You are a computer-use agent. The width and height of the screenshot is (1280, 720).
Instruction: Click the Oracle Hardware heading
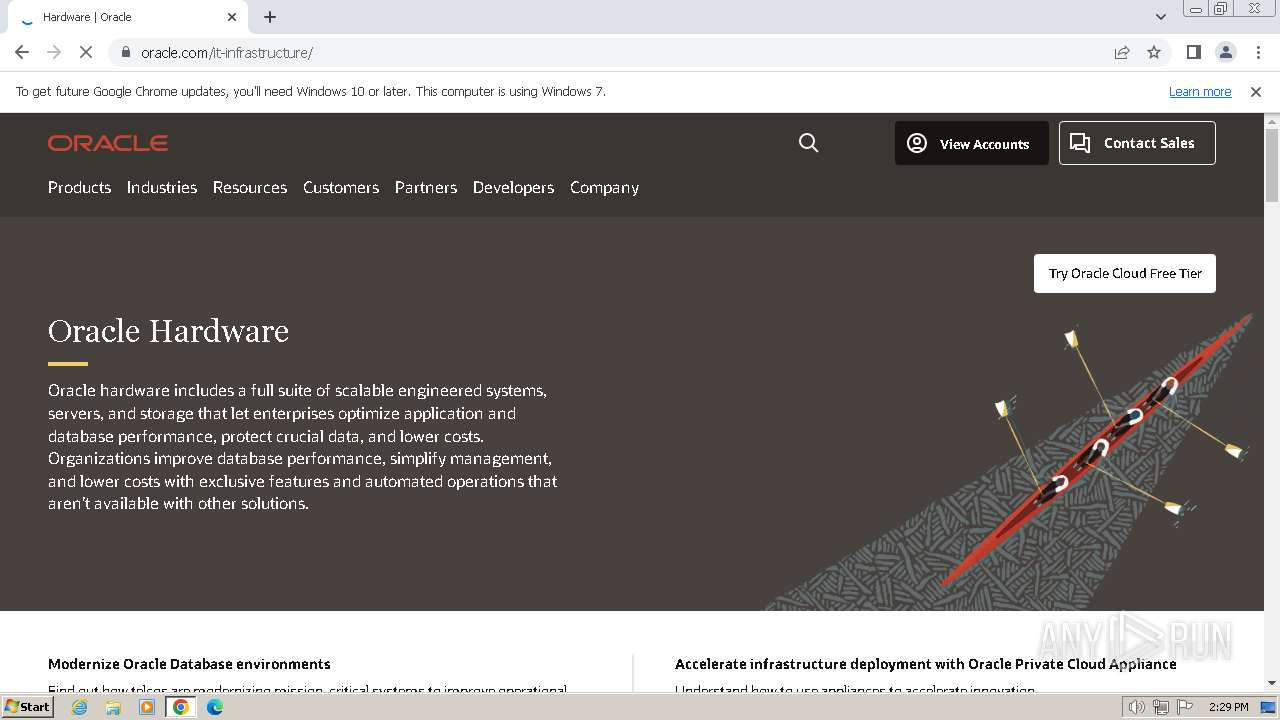pyautogui.click(x=168, y=331)
